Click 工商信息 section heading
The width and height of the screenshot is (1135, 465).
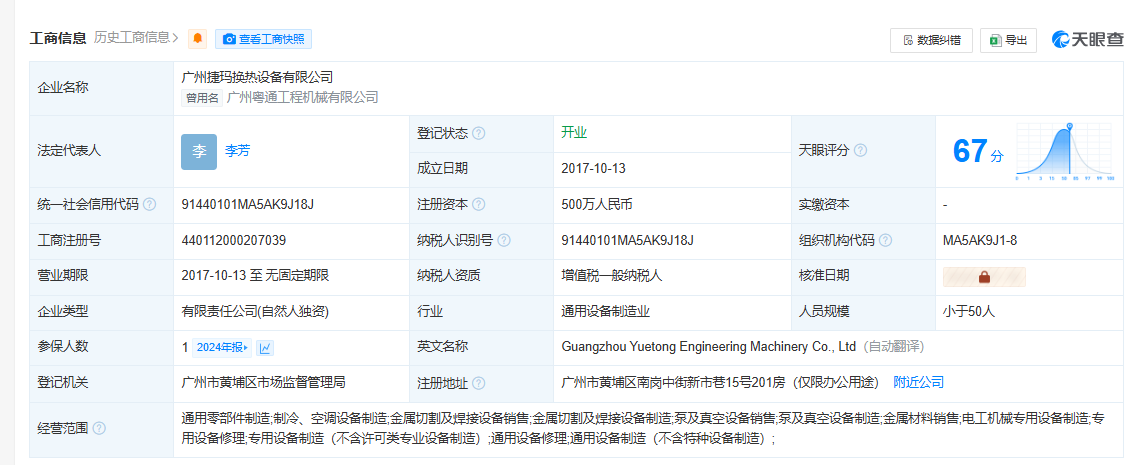58,38
